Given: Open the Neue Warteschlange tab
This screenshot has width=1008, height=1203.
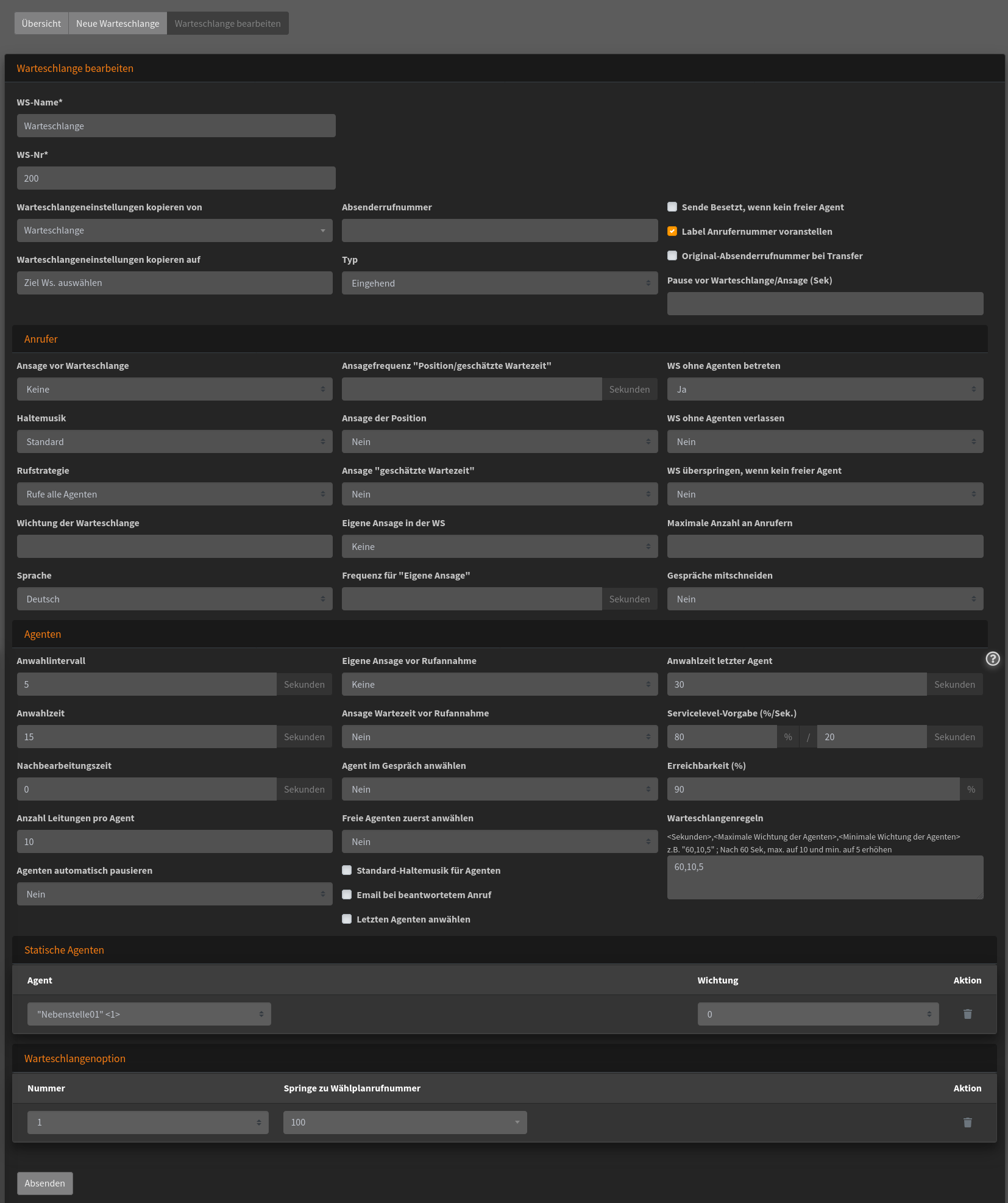Looking at the screenshot, I should coord(118,23).
